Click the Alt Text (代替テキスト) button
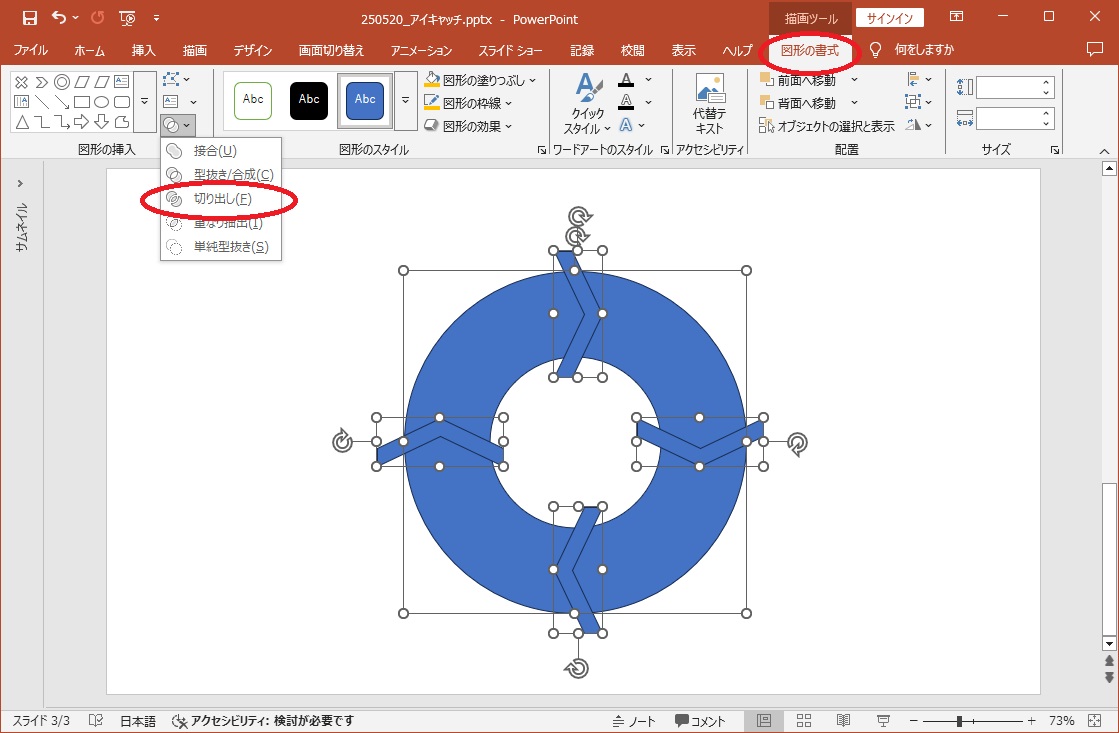Viewport: 1119px width, 733px height. (x=709, y=103)
